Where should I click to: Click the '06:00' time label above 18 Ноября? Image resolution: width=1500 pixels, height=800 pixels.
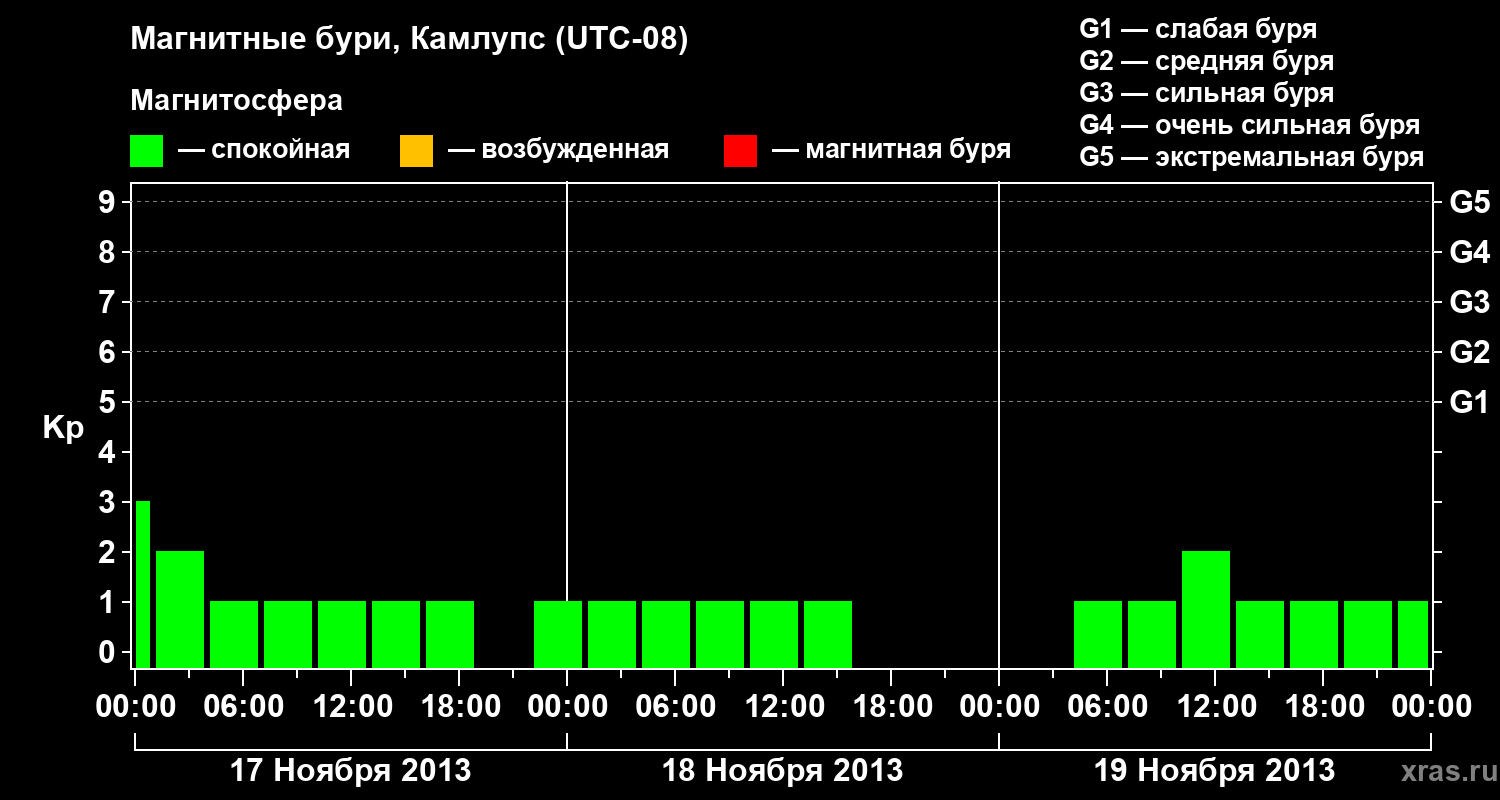point(675,707)
